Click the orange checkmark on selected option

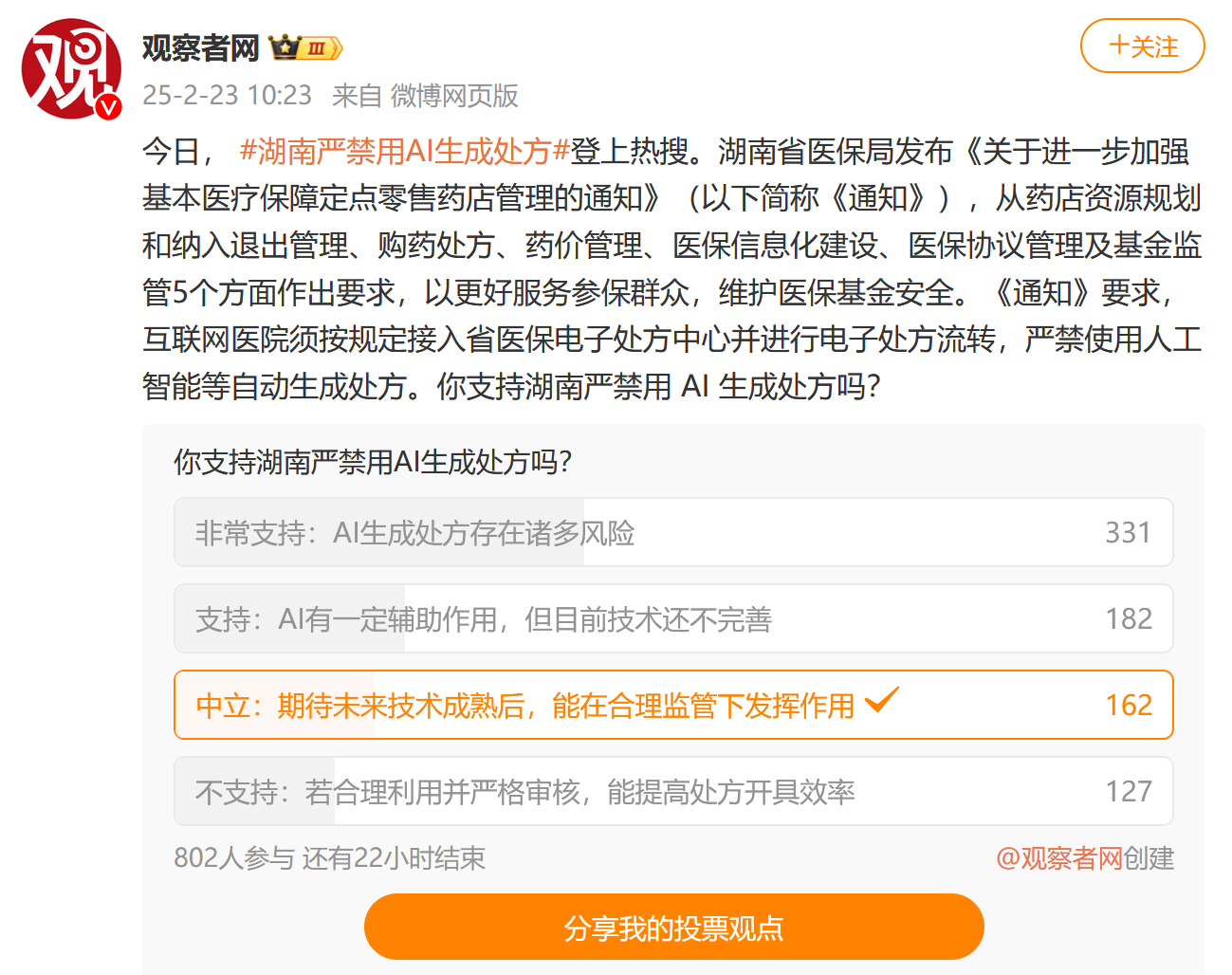tap(881, 701)
